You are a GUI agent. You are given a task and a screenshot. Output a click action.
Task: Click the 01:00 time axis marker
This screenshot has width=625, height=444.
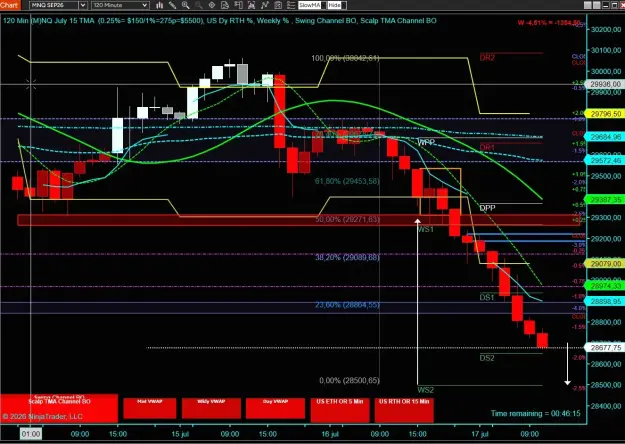coord(31,434)
